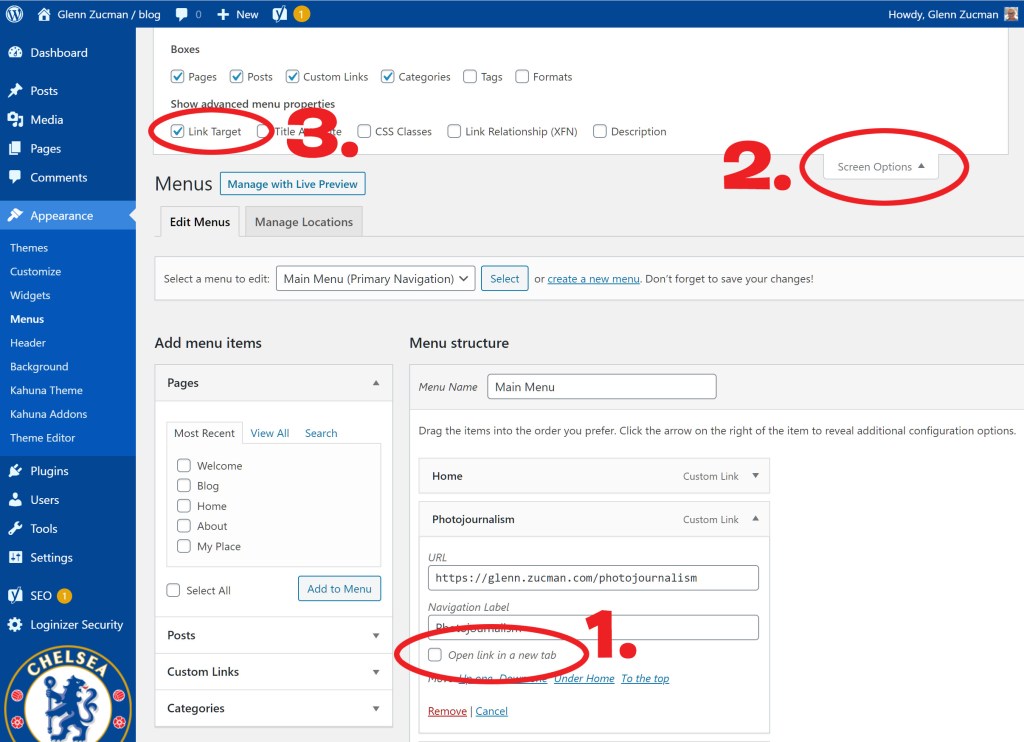Switch to View All pages tab
Screen dimensions: 1024x742
tap(269, 434)
